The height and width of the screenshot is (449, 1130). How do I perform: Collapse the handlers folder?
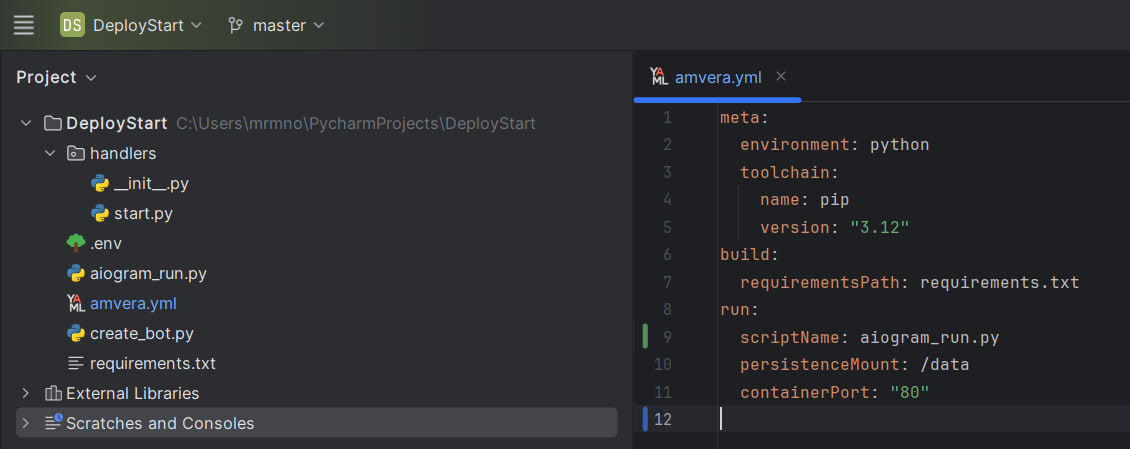[x=50, y=154]
